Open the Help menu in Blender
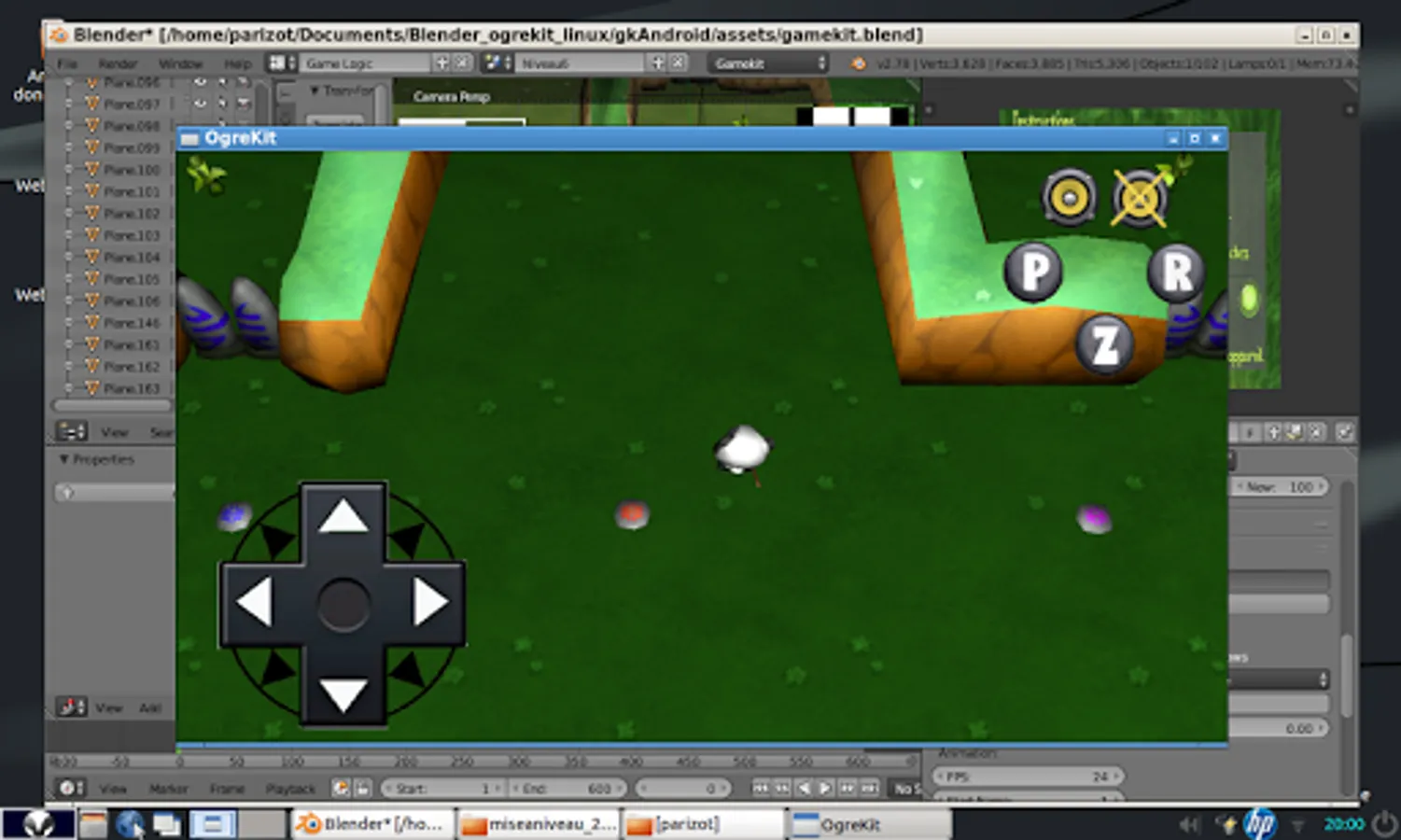This screenshot has width=1401, height=840. [237, 63]
